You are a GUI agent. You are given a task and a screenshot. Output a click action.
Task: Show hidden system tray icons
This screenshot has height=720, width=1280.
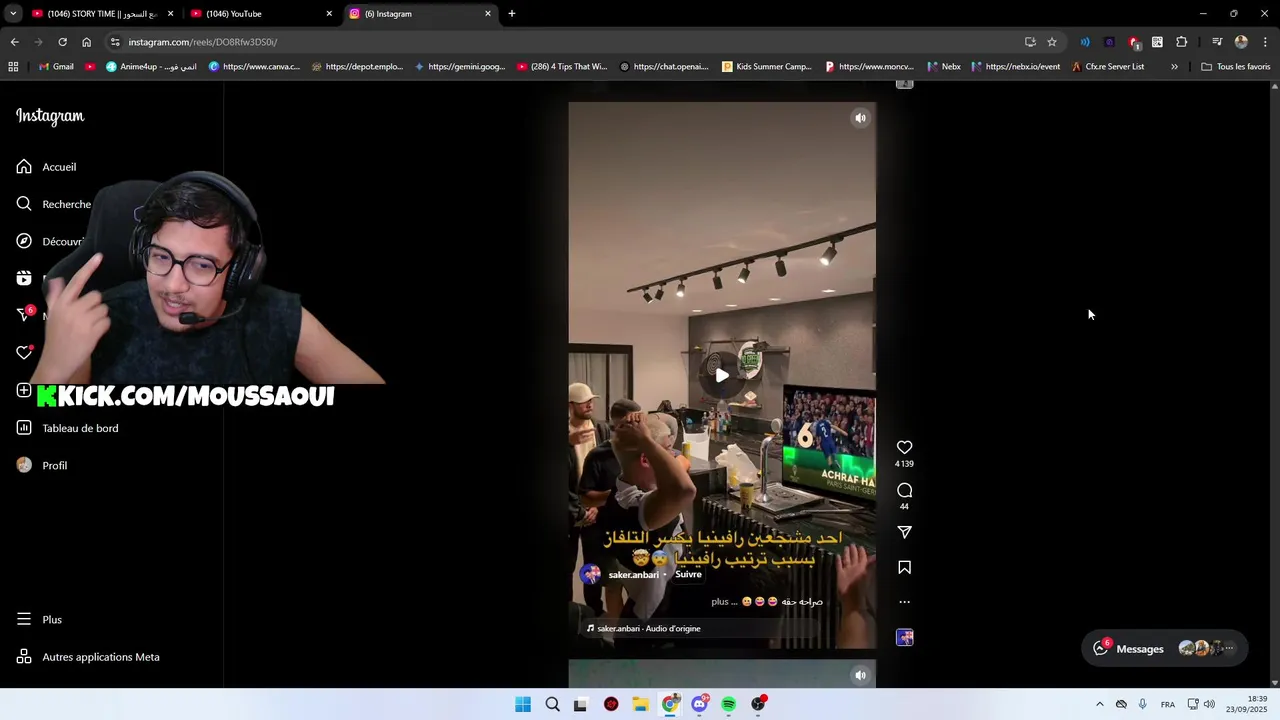point(1099,704)
